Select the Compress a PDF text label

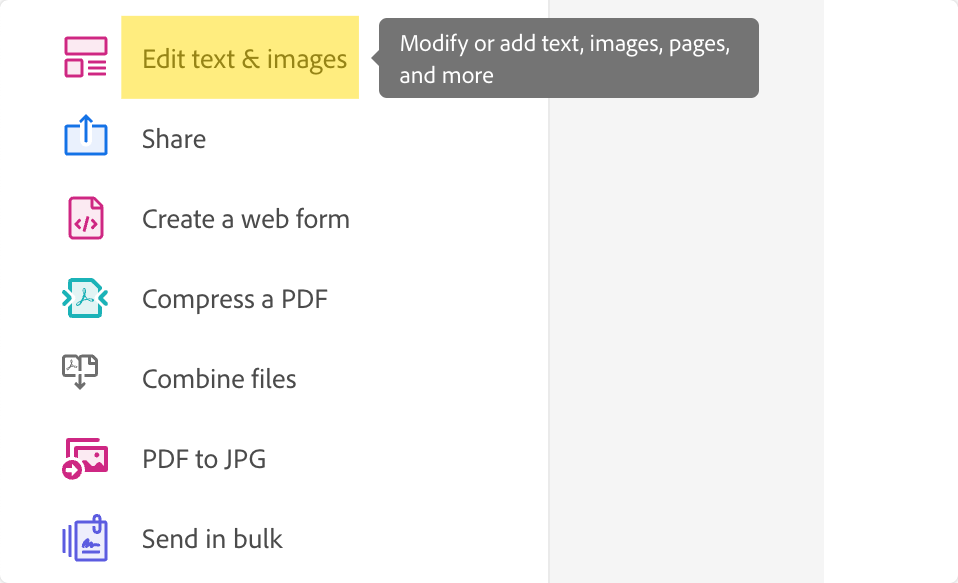(x=235, y=299)
